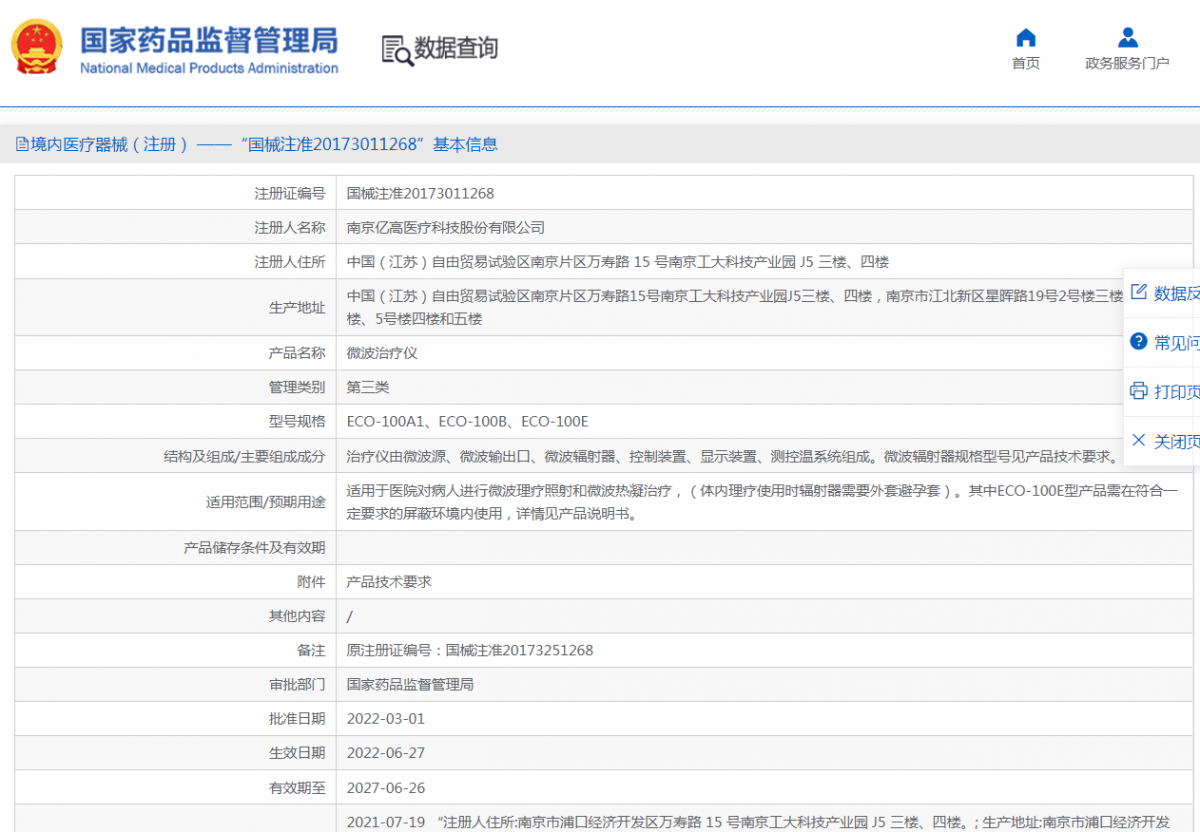This screenshot has height=832, width=1200.
Task: Open the 政务服务门户 text link
Action: coord(1127,63)
